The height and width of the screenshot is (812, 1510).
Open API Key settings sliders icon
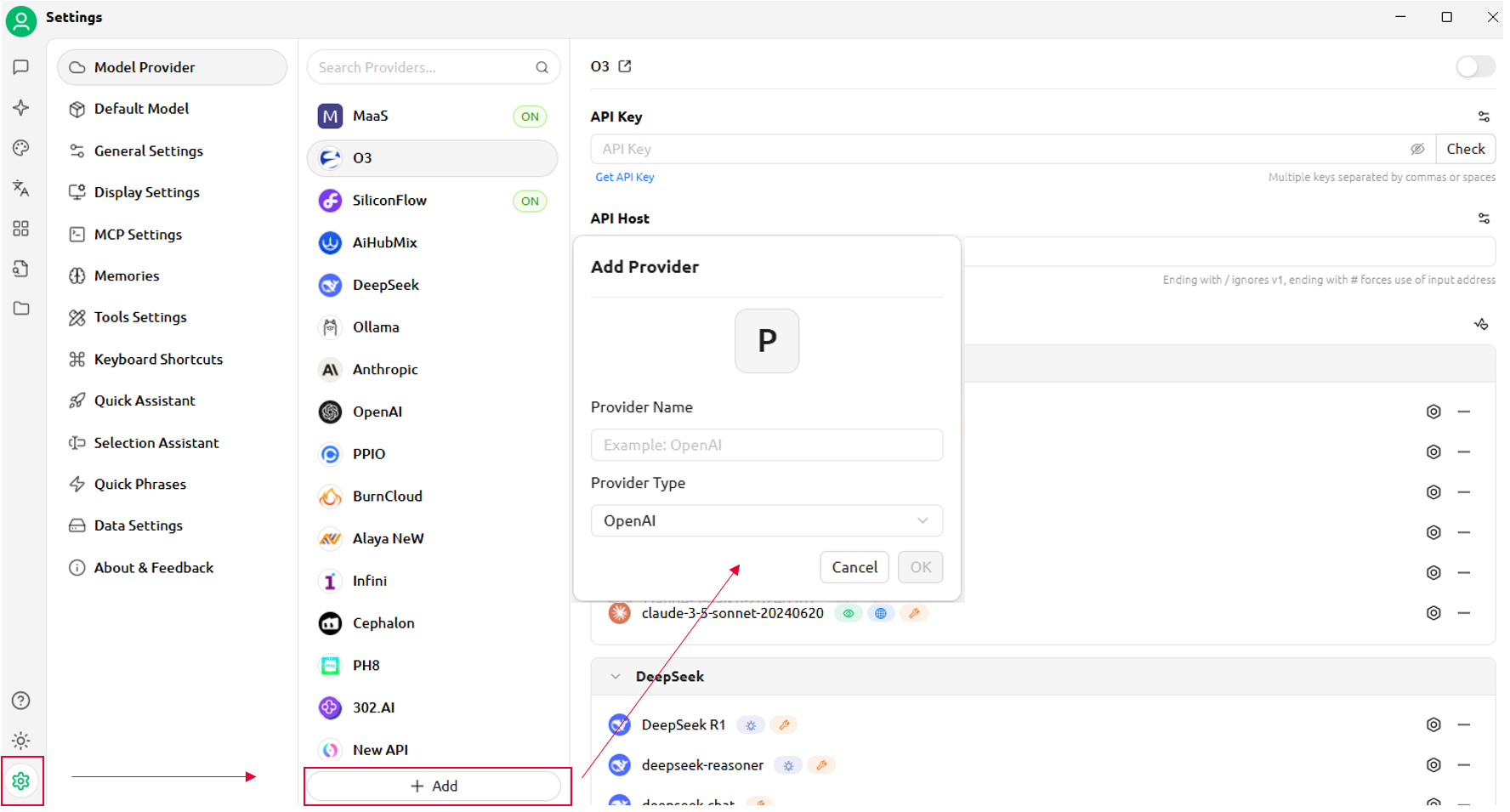click(x=1484, y=116)
